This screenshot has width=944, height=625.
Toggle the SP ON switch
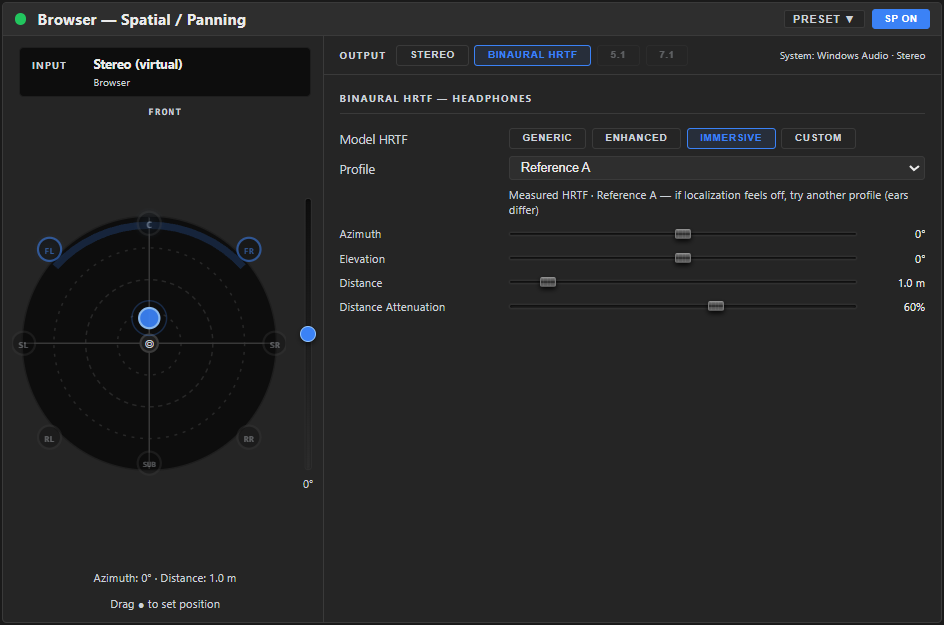pyautogui.click(x=901, y=19)
